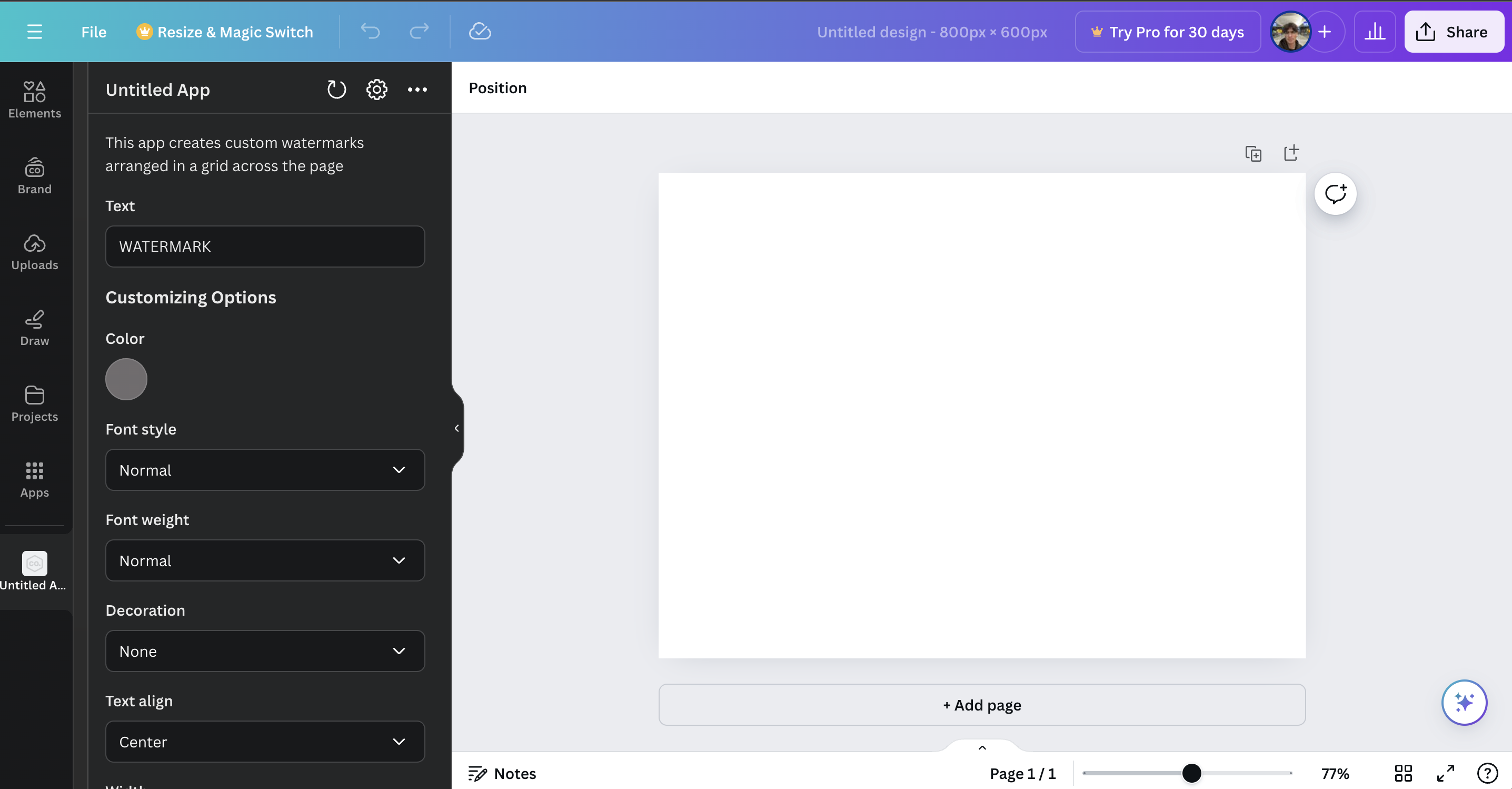
Task: Select the Draw tool
Action: pyautogui.click(x=35, y=327)
